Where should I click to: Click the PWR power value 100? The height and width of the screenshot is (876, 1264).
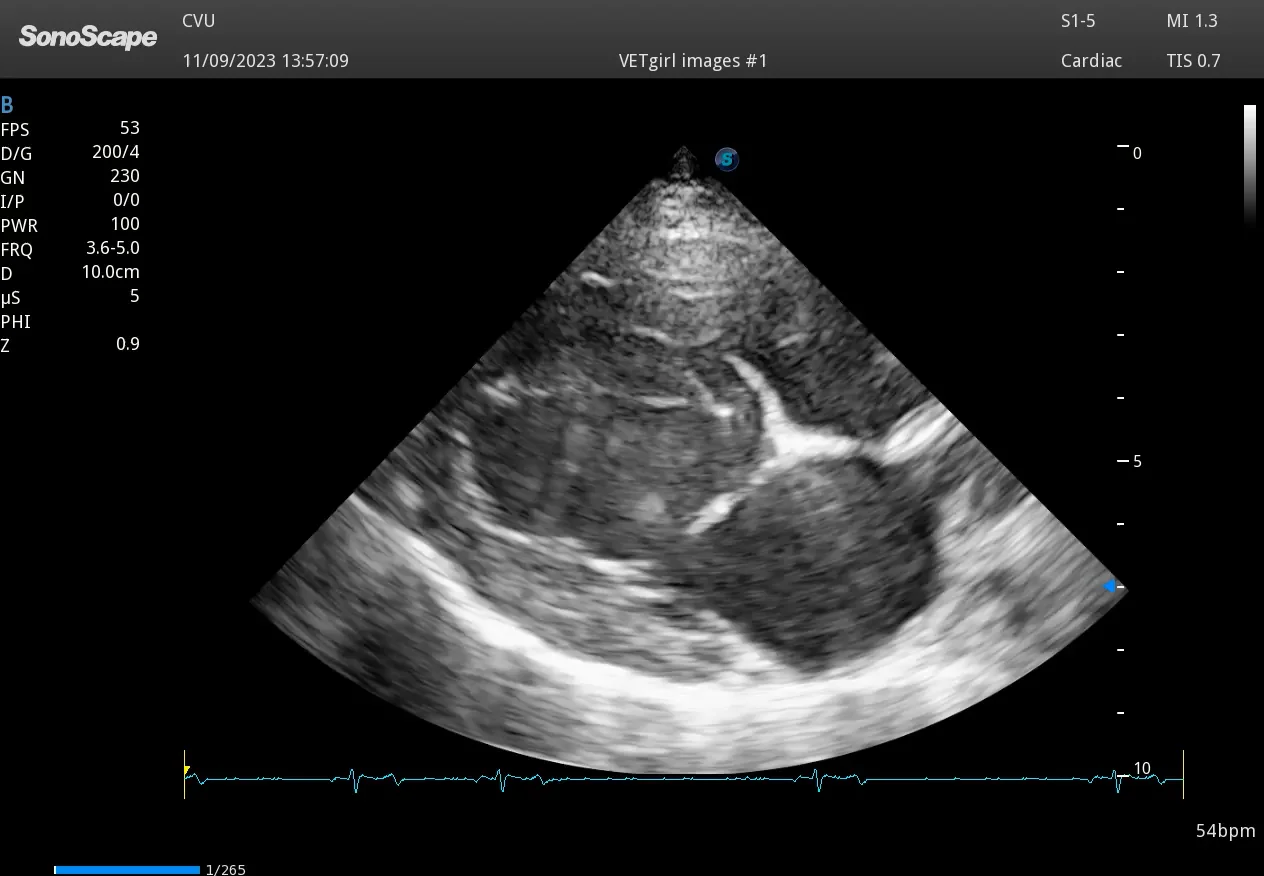coord(125,224)
